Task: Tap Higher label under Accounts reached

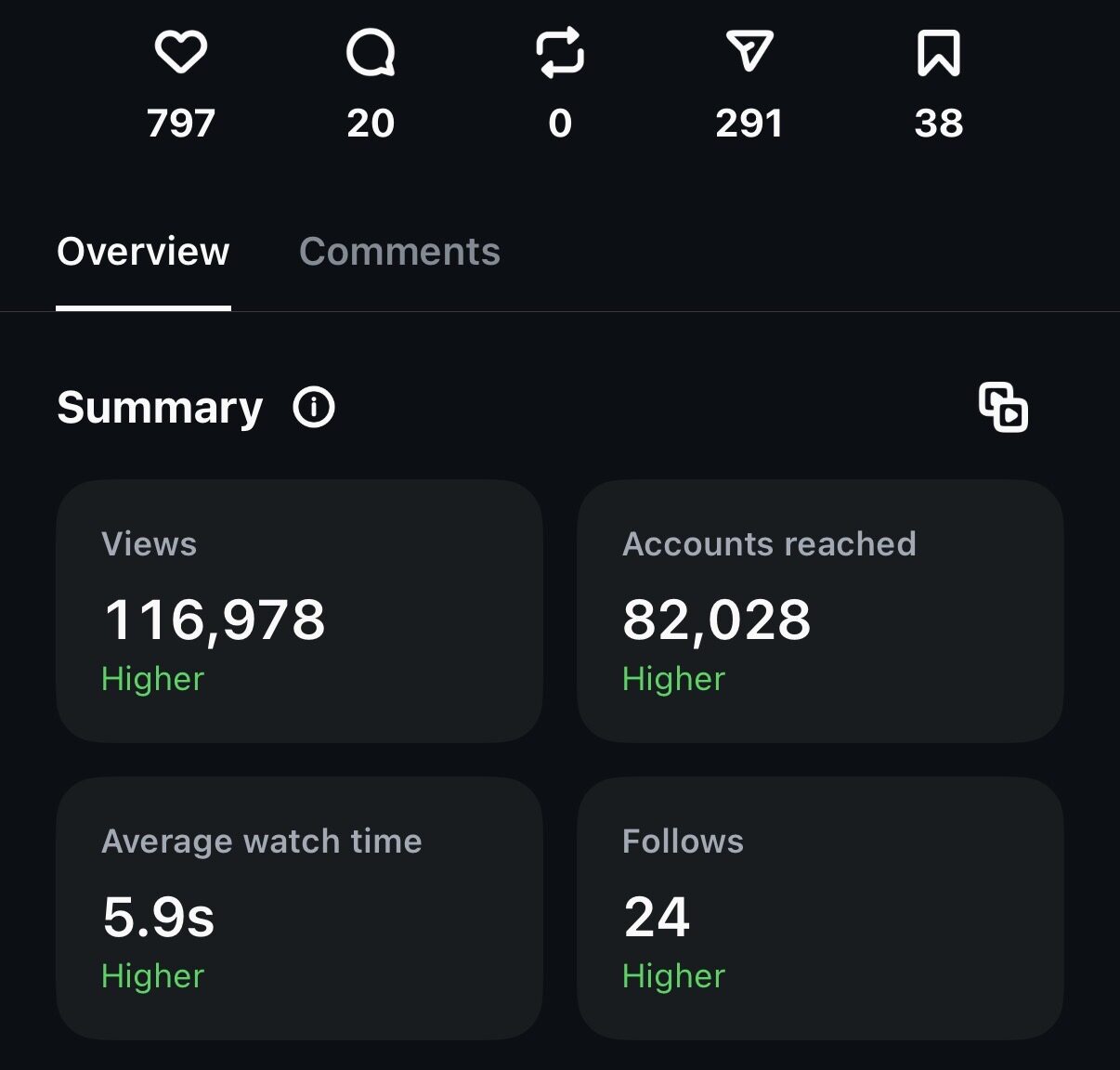Action: (673, 679)
